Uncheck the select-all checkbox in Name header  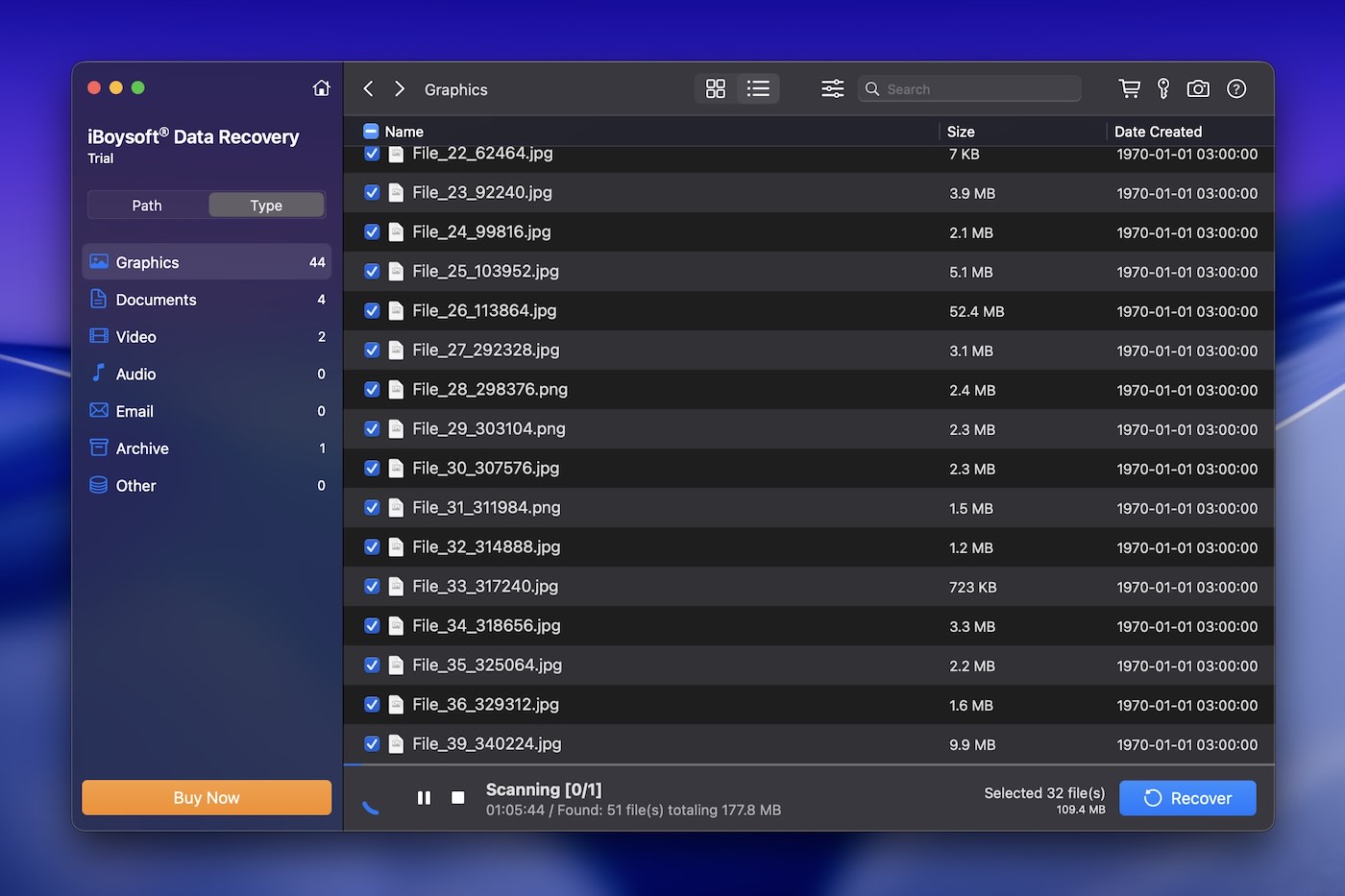point(370,131)
